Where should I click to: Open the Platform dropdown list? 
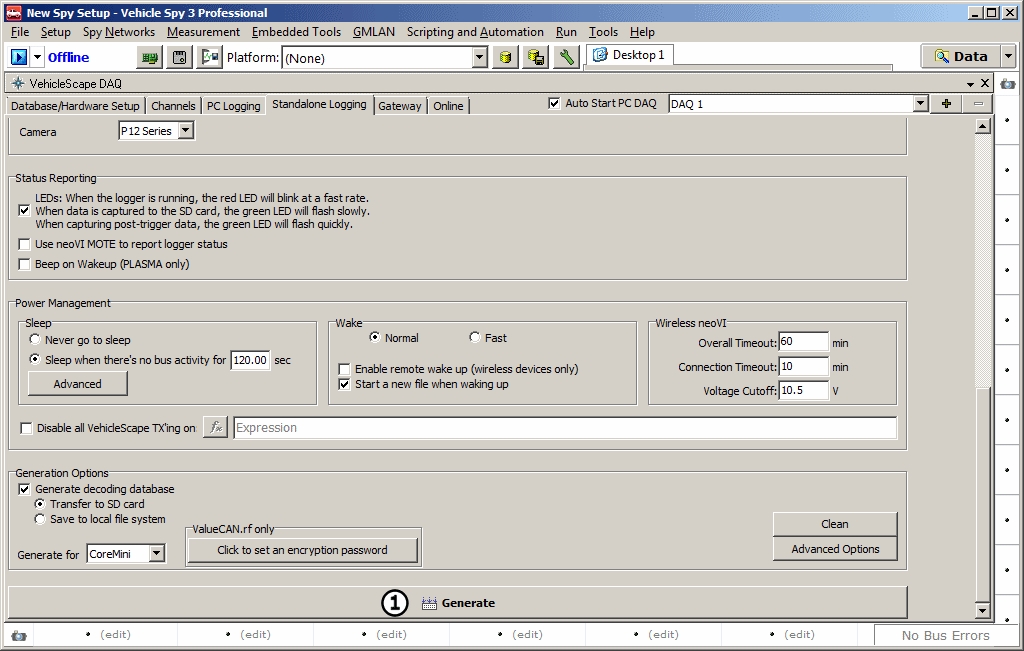(479, 58)
